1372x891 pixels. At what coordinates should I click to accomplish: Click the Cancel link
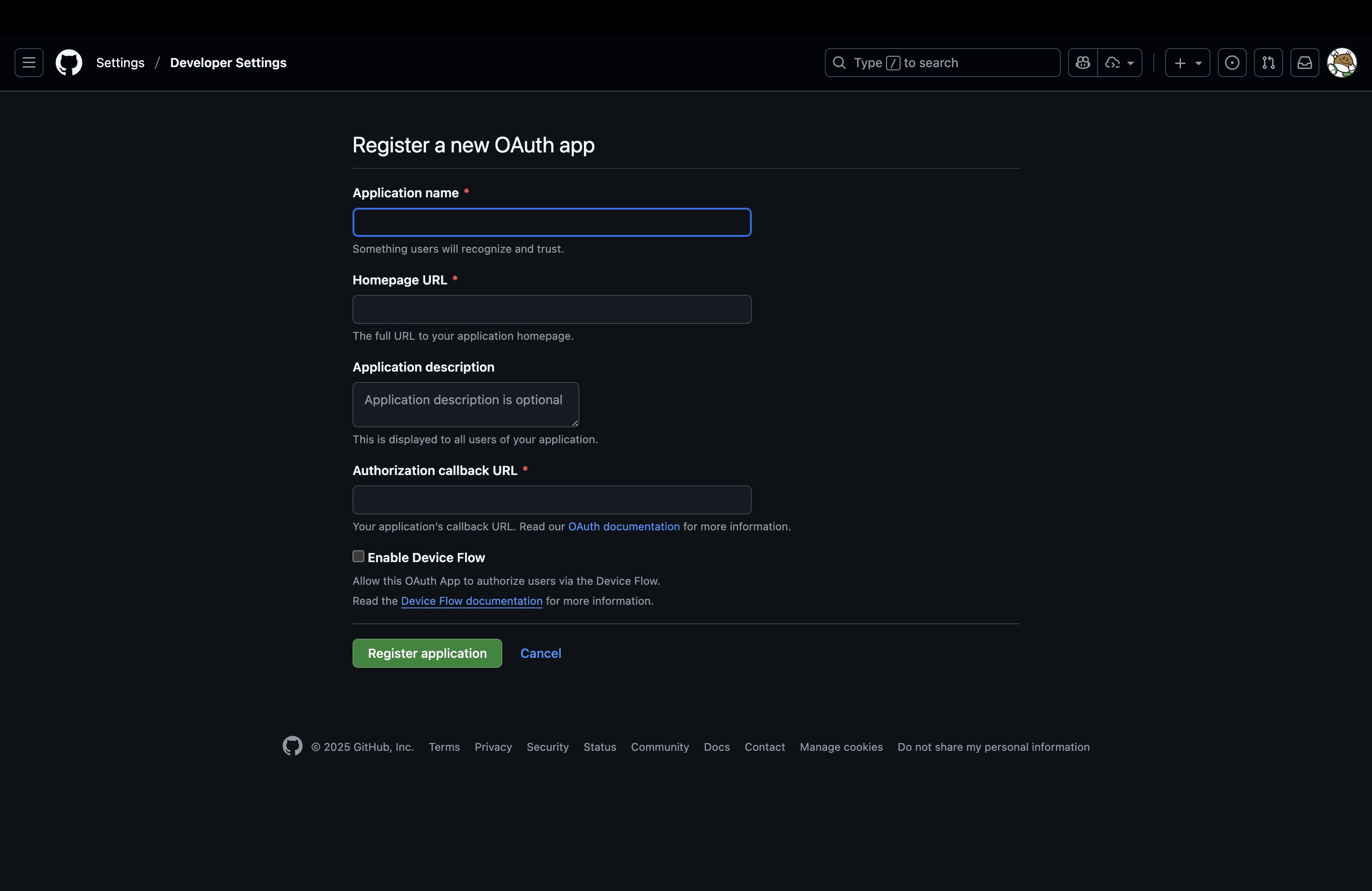[x=540, y=653]
